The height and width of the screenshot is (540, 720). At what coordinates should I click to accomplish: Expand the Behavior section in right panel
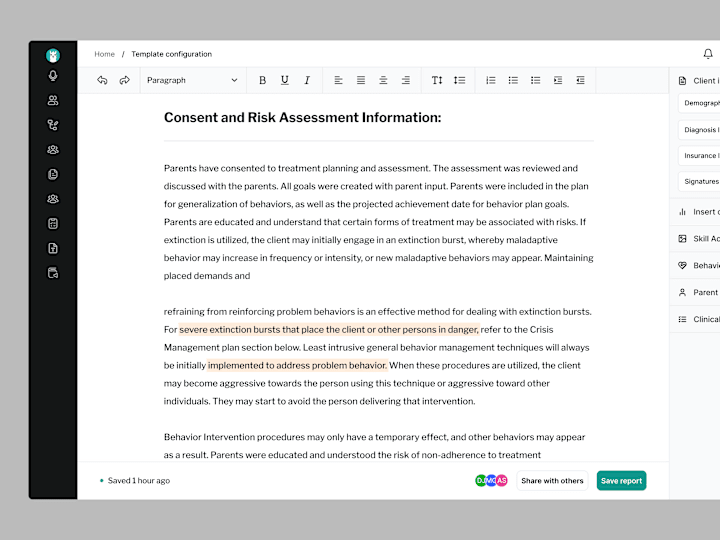[695, 265]
